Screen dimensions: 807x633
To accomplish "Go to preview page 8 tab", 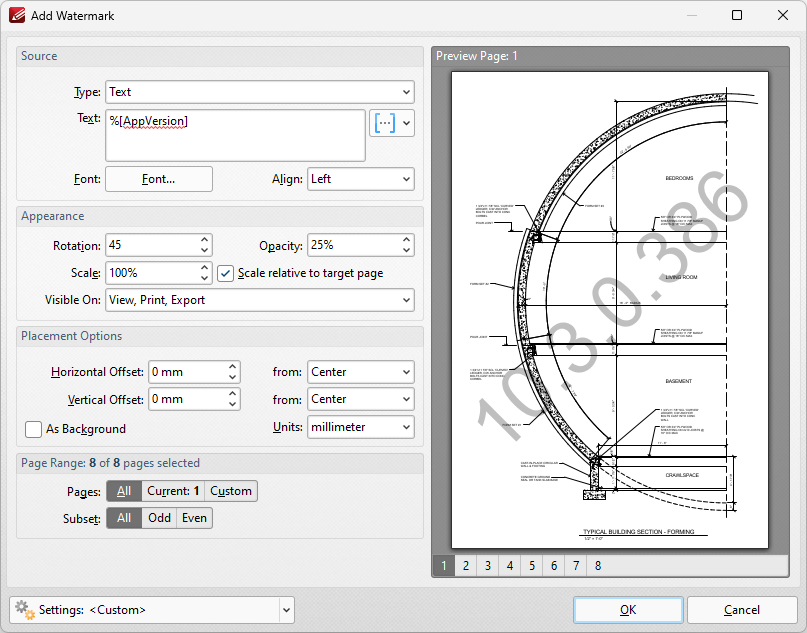I will 597,565.
